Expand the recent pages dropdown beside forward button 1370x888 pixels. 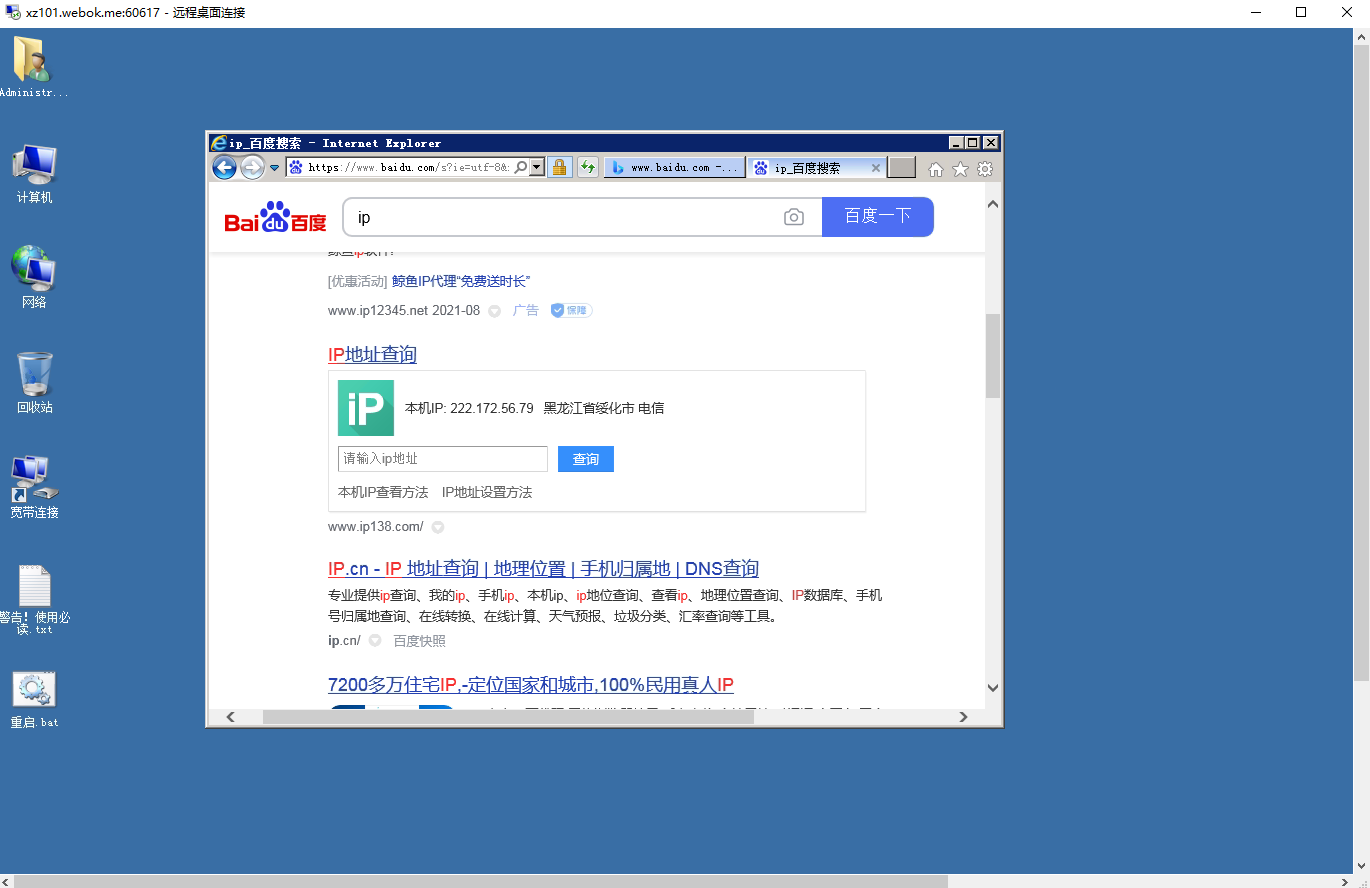[x=274, y=168]
